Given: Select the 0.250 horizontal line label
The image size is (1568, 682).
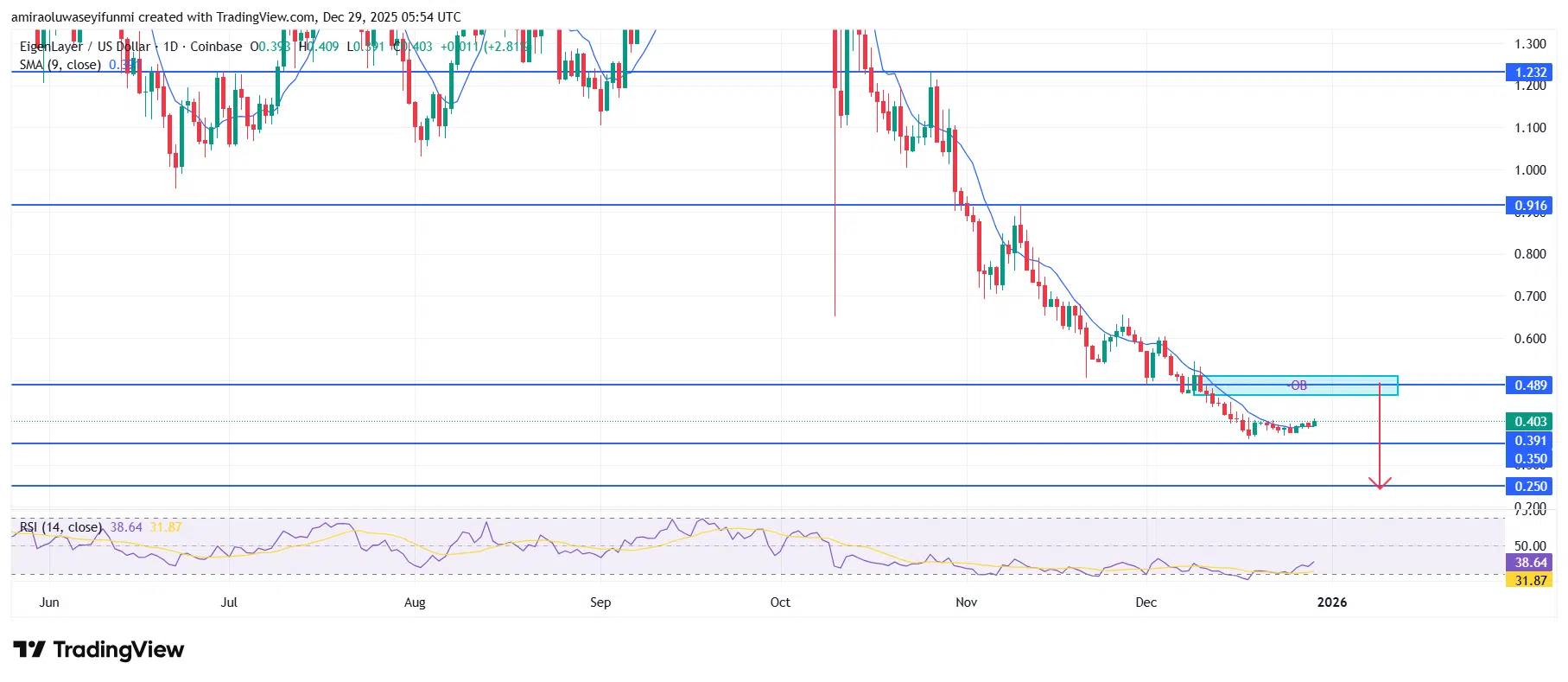Looking at the screenshot, I should click(1530, 487).
